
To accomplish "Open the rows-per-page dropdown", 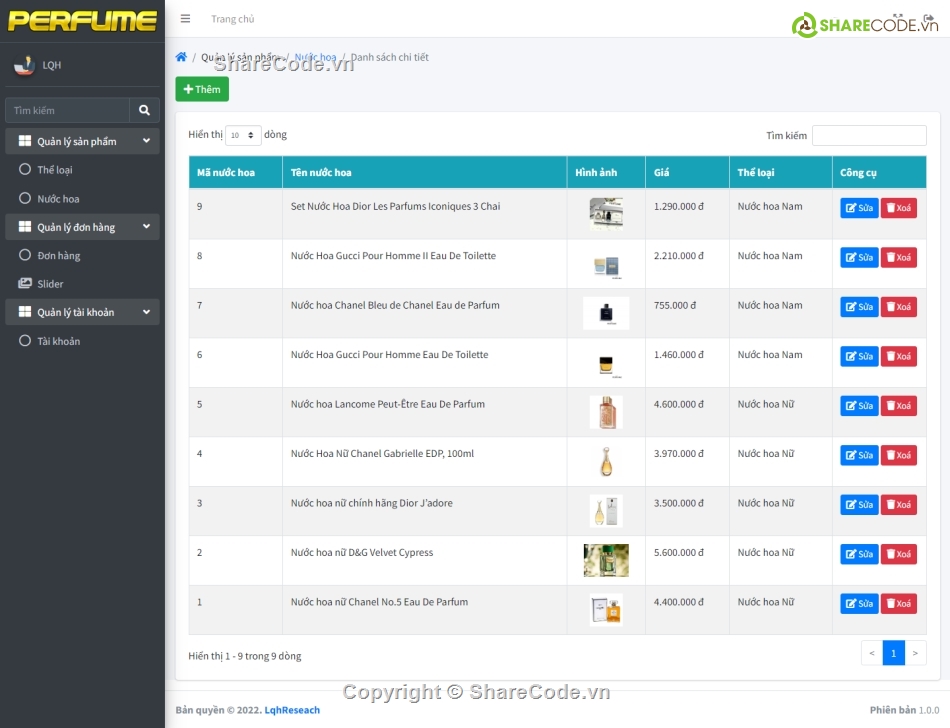I will 243,135.
